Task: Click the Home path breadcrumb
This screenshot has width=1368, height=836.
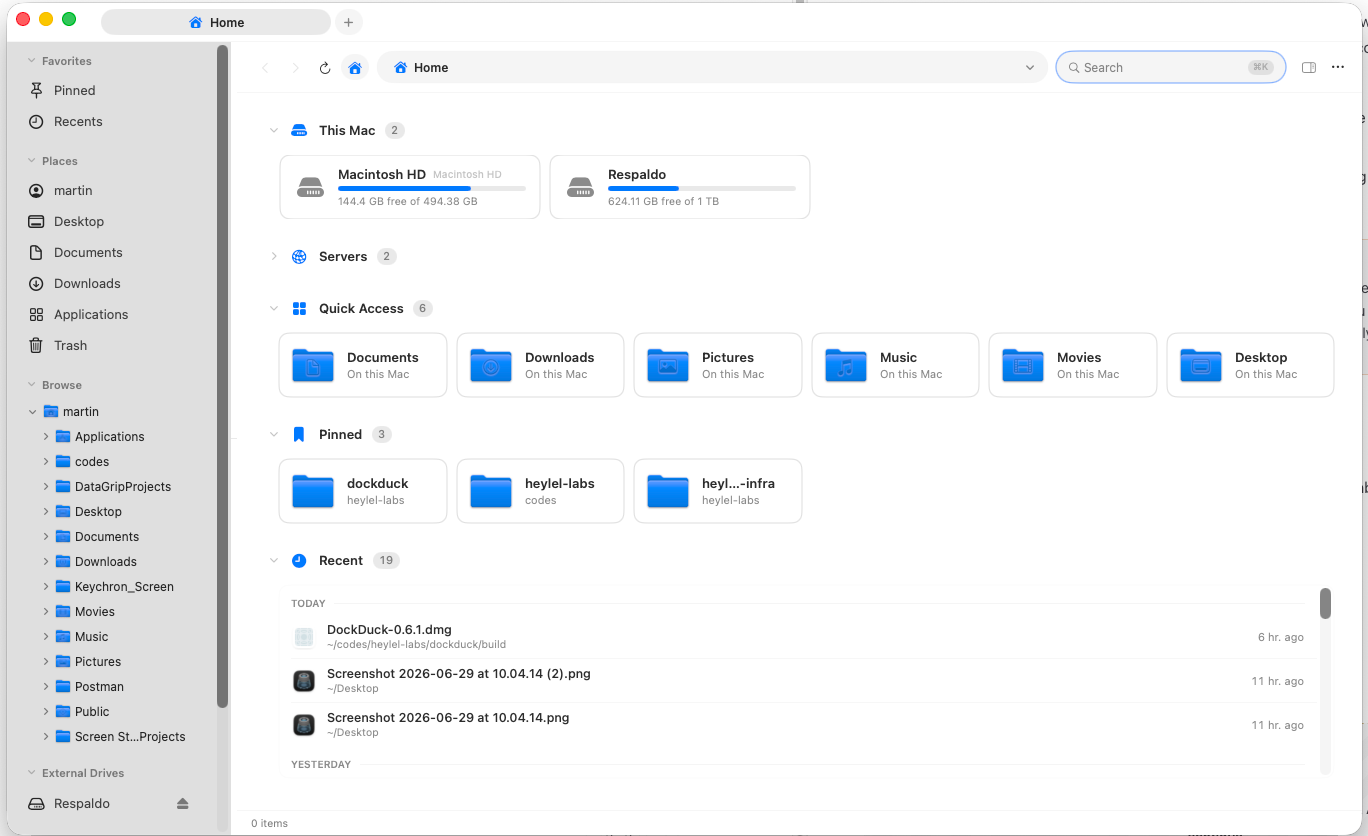Action: coord(421,67)
